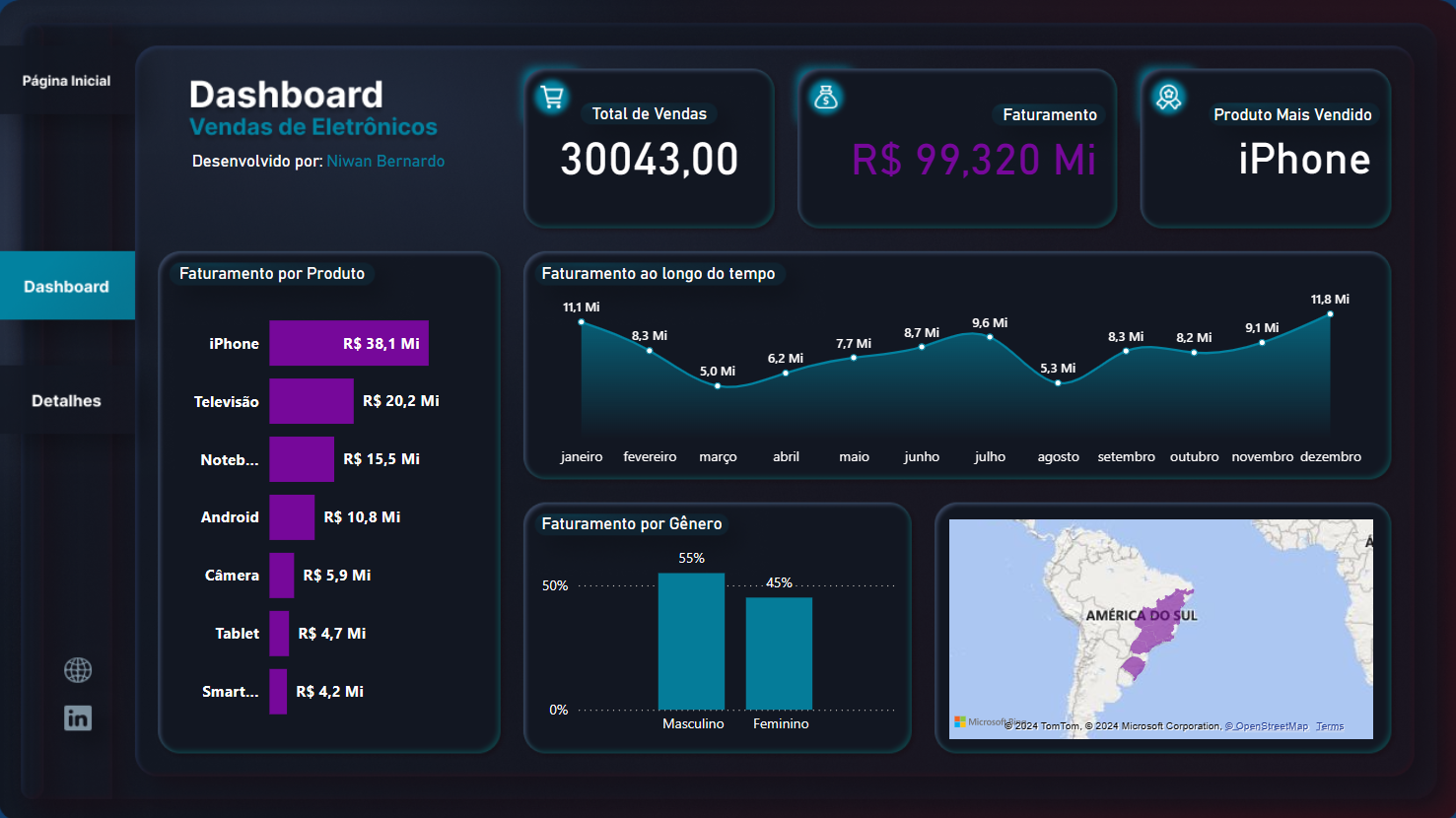This screenshot has width=1456, height=818.
Task: Click the dezembro 11,8 Mi data point
Action: 1330,313
